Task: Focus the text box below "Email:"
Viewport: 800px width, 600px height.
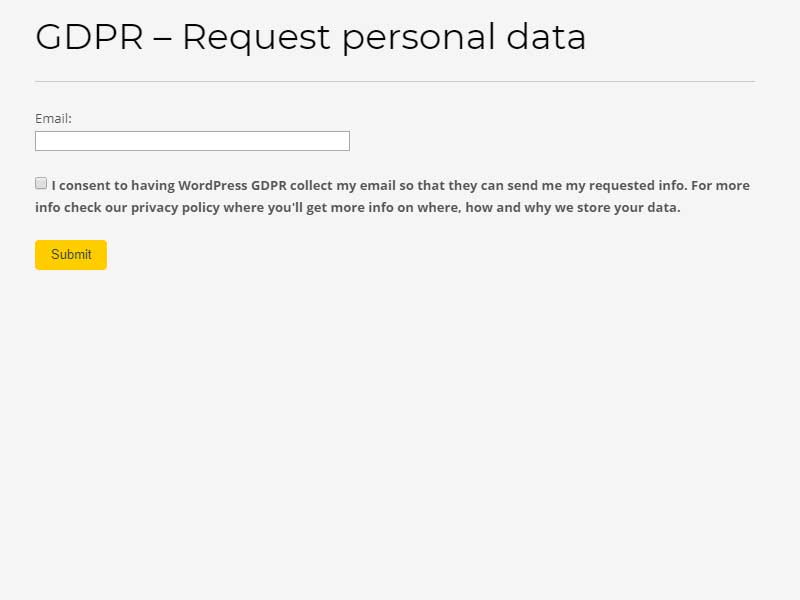Action: click(192, 141)
